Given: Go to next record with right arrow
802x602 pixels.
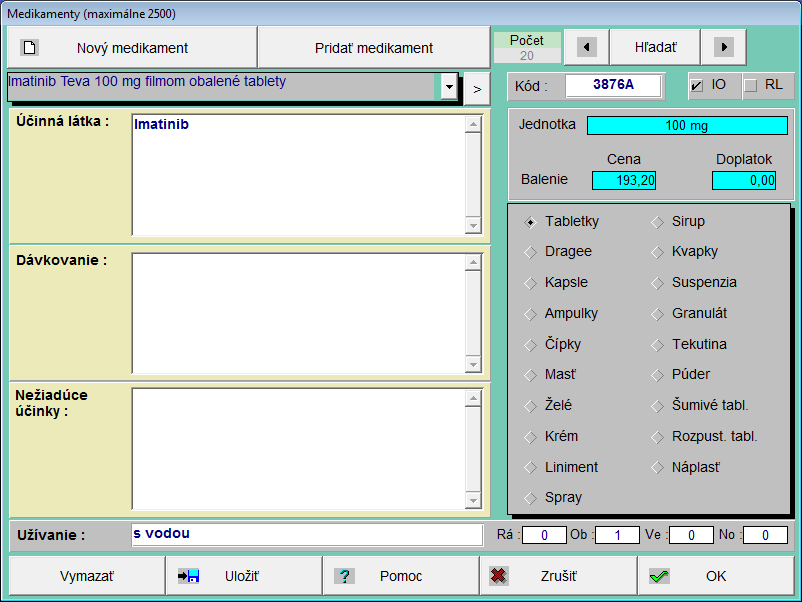Looking at the screenshot, I should pyautogui.click(x=723, y=47).
